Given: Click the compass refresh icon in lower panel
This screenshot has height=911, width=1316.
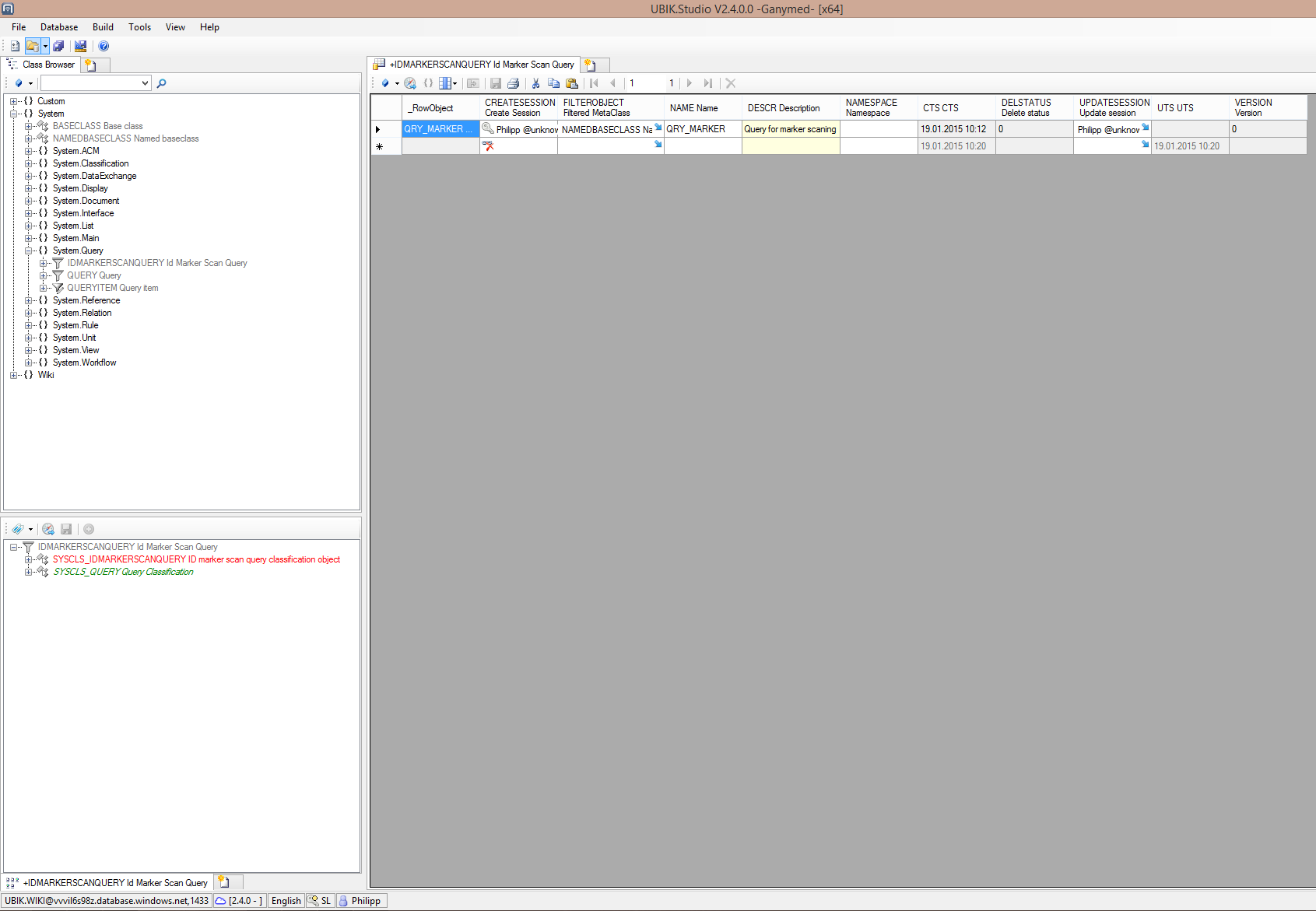Looking at the screenshot, I should [48, 529].
